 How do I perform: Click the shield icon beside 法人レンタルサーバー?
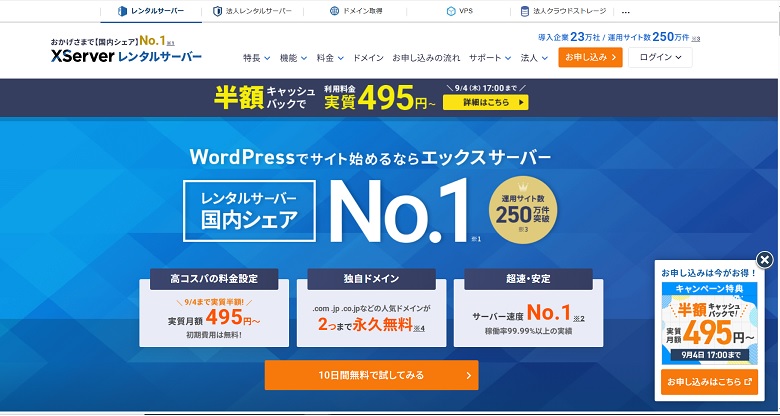(x=217, y=11)
